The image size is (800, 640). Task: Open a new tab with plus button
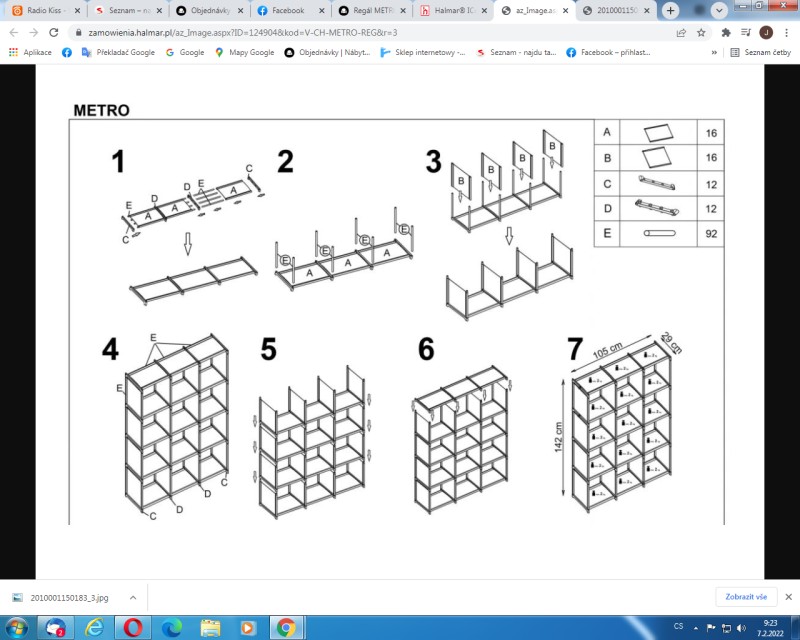coord(670,10)
